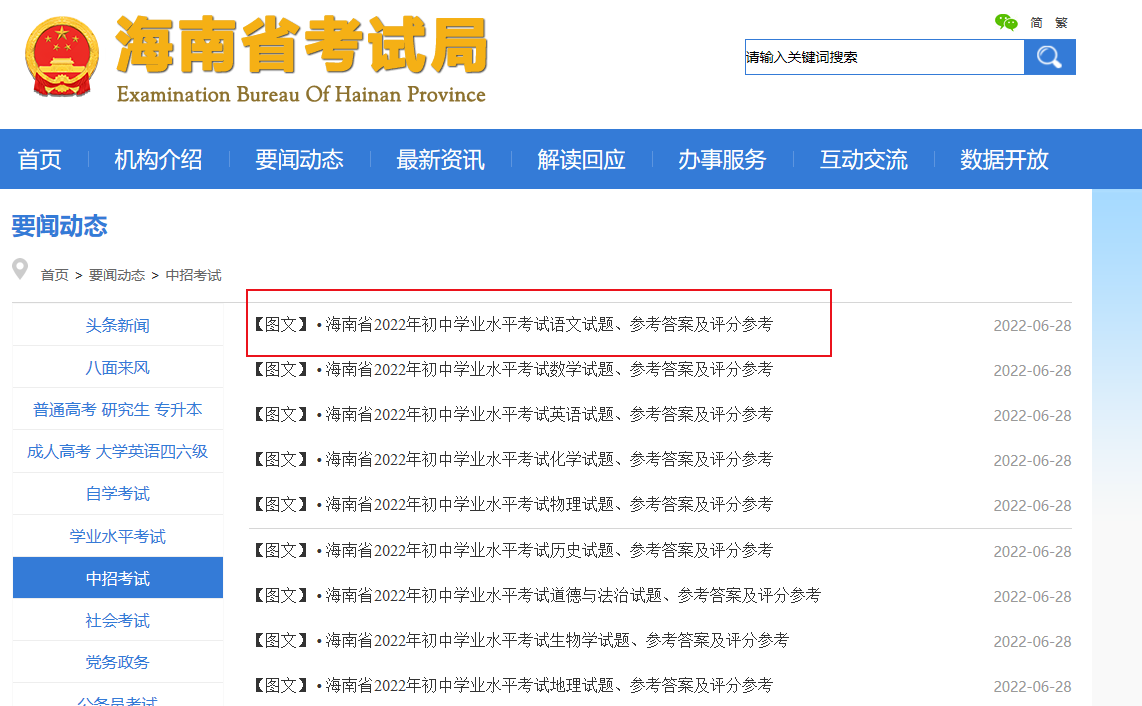The image size is (1142, 706).
Task: Open the 首页 navigation menu item
Action: pos(39,160)
